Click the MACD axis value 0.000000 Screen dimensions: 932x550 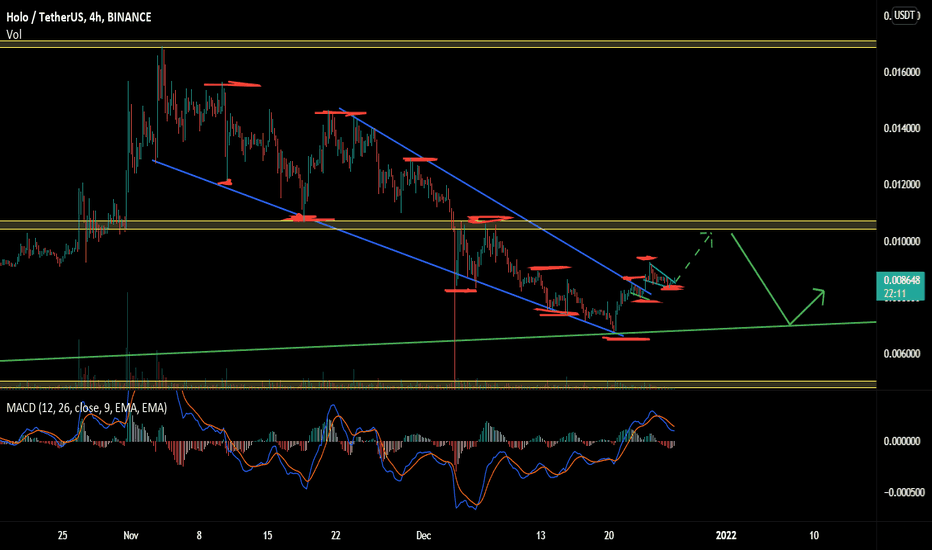[902, 441]
